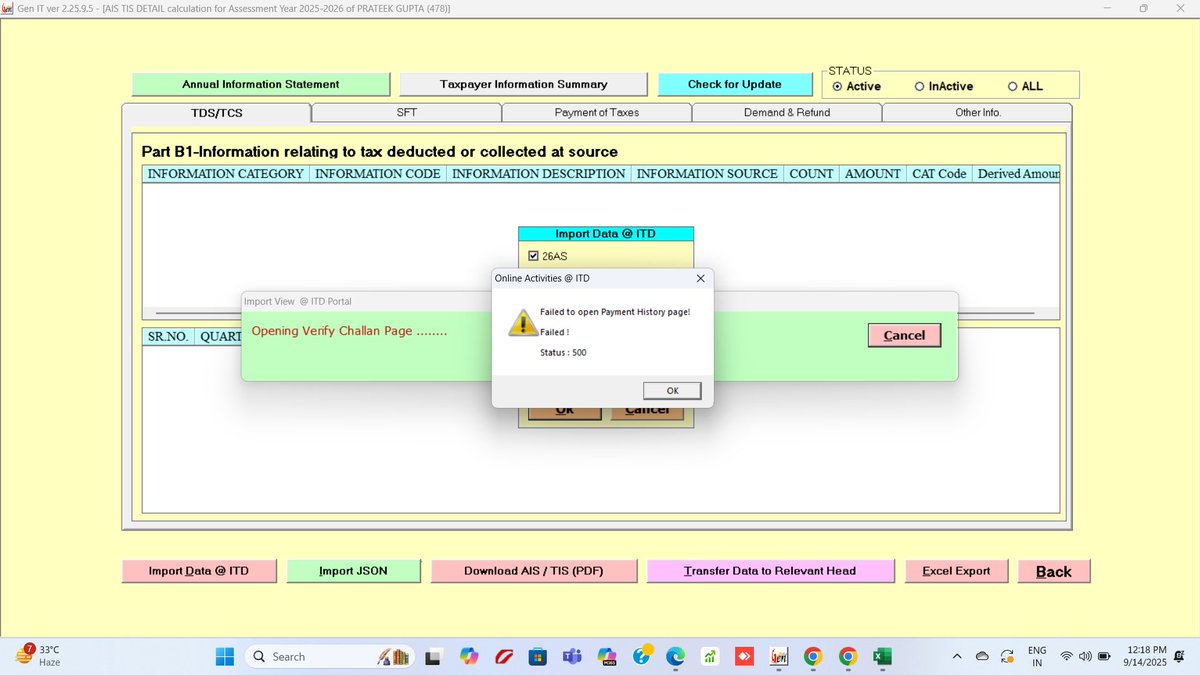
Task: Cancel the Opening Verify Challan Page import
Action: tap(904, 335)
